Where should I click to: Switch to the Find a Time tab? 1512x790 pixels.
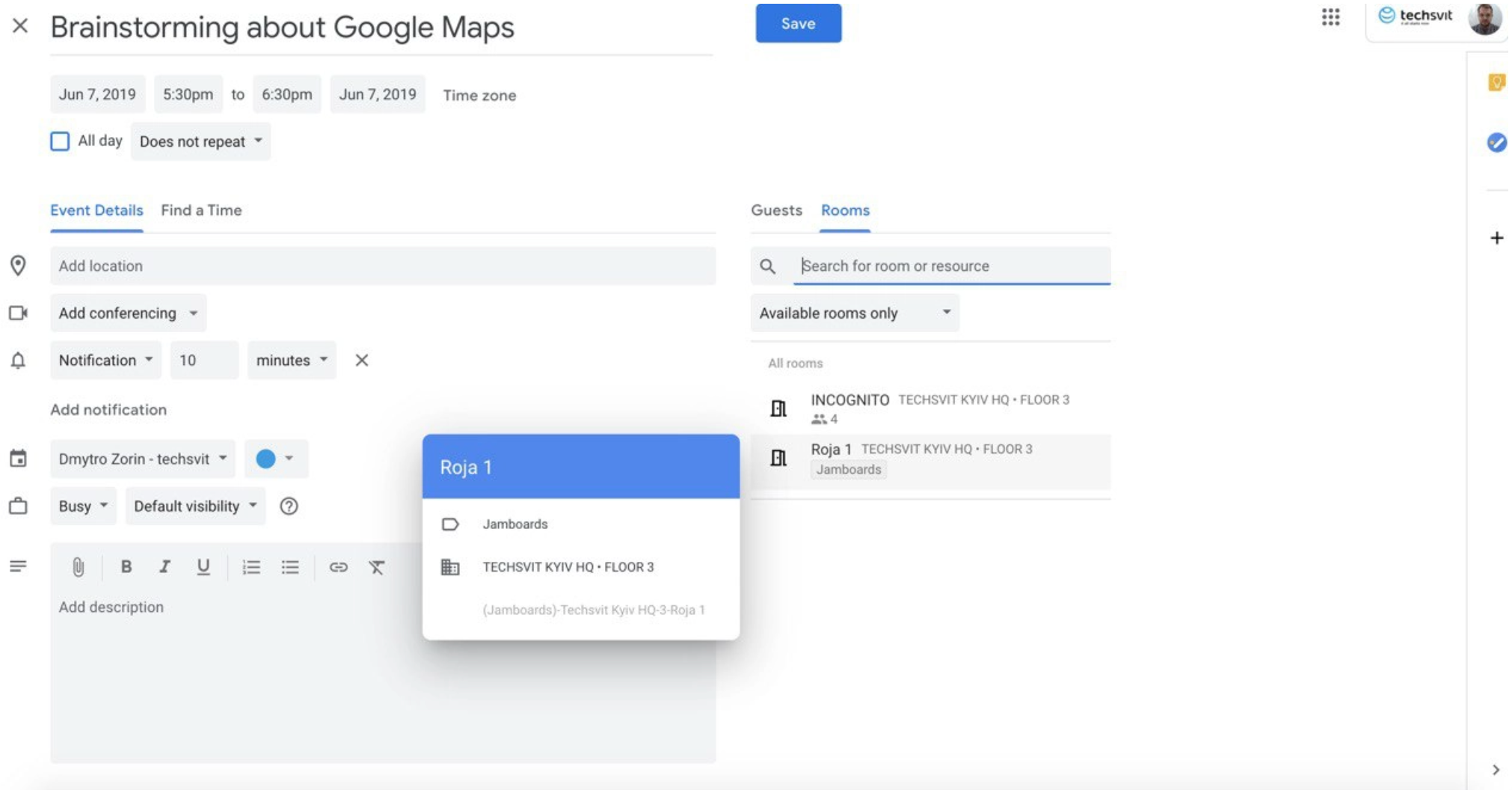coord(201,210)
